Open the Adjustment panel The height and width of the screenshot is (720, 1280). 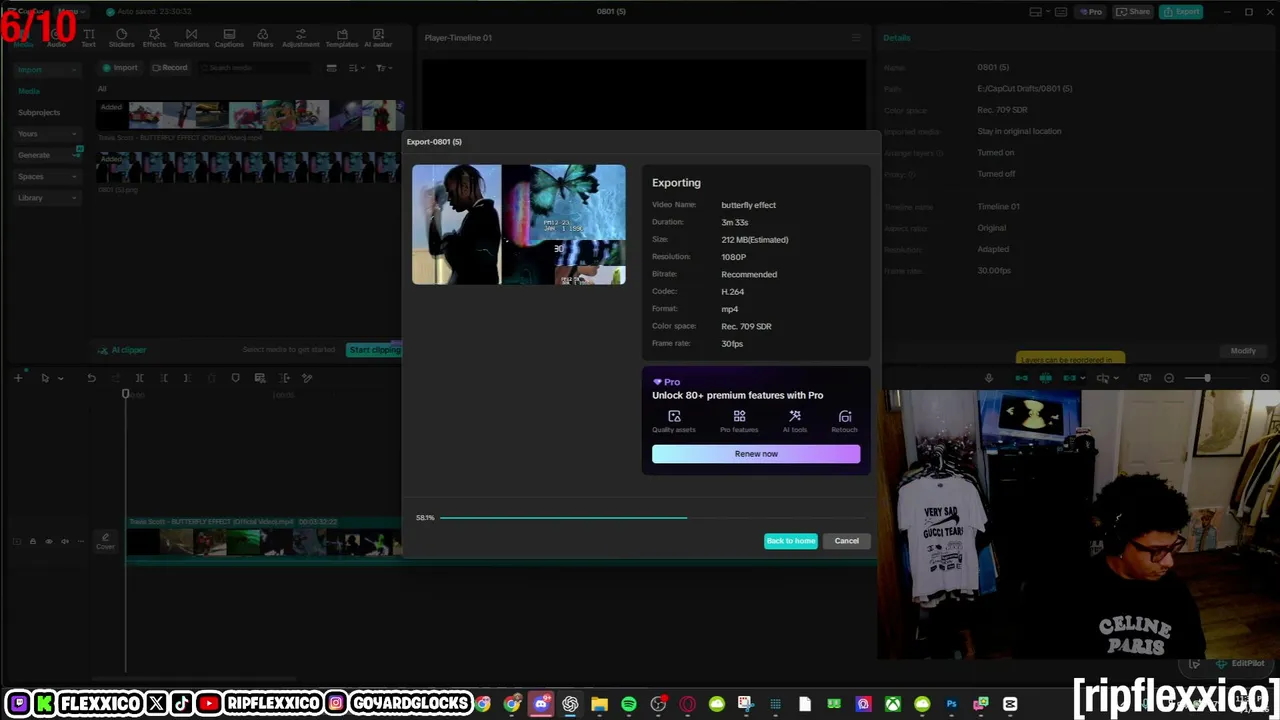(301, 38)
